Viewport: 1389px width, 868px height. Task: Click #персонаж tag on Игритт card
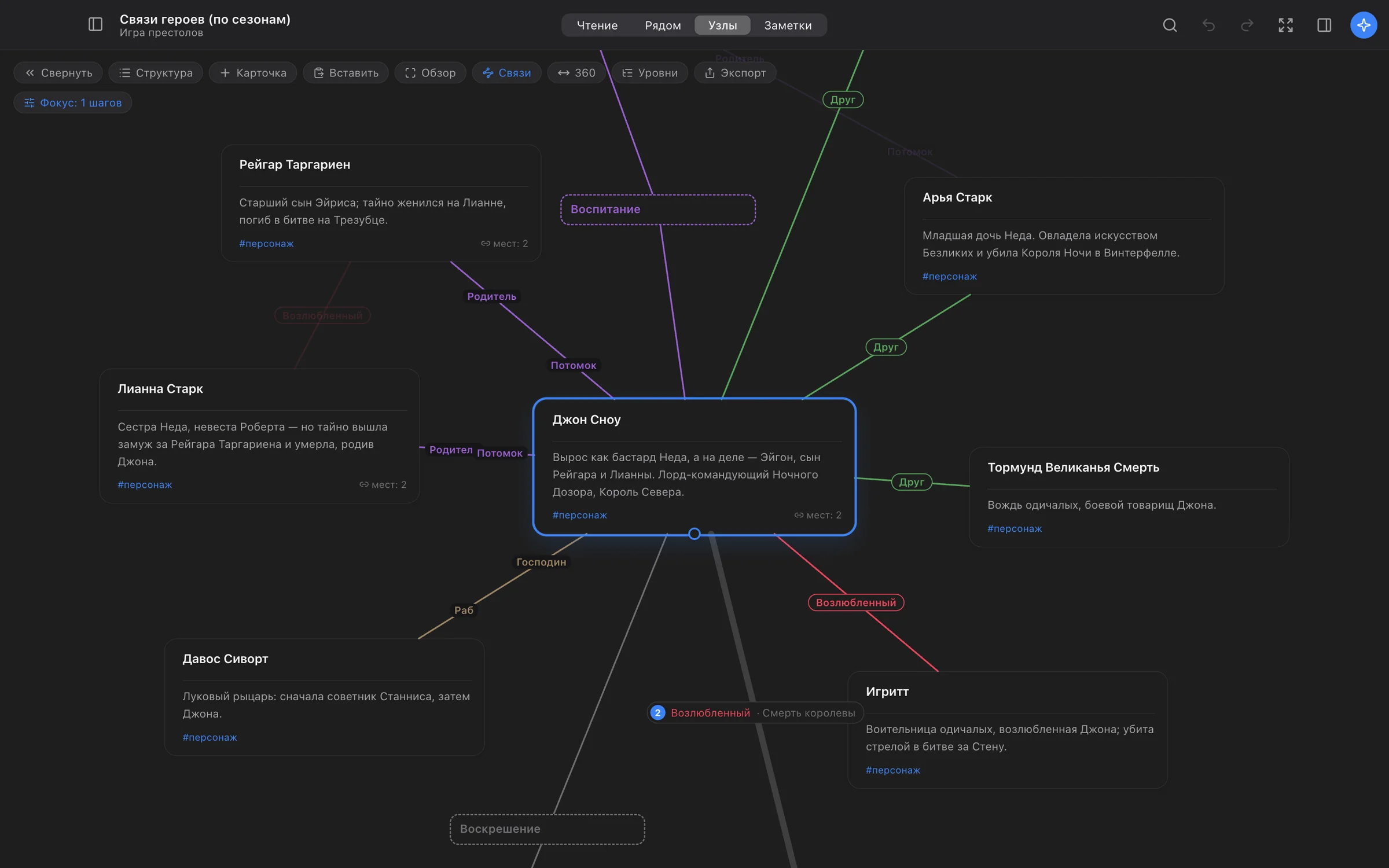892,770
